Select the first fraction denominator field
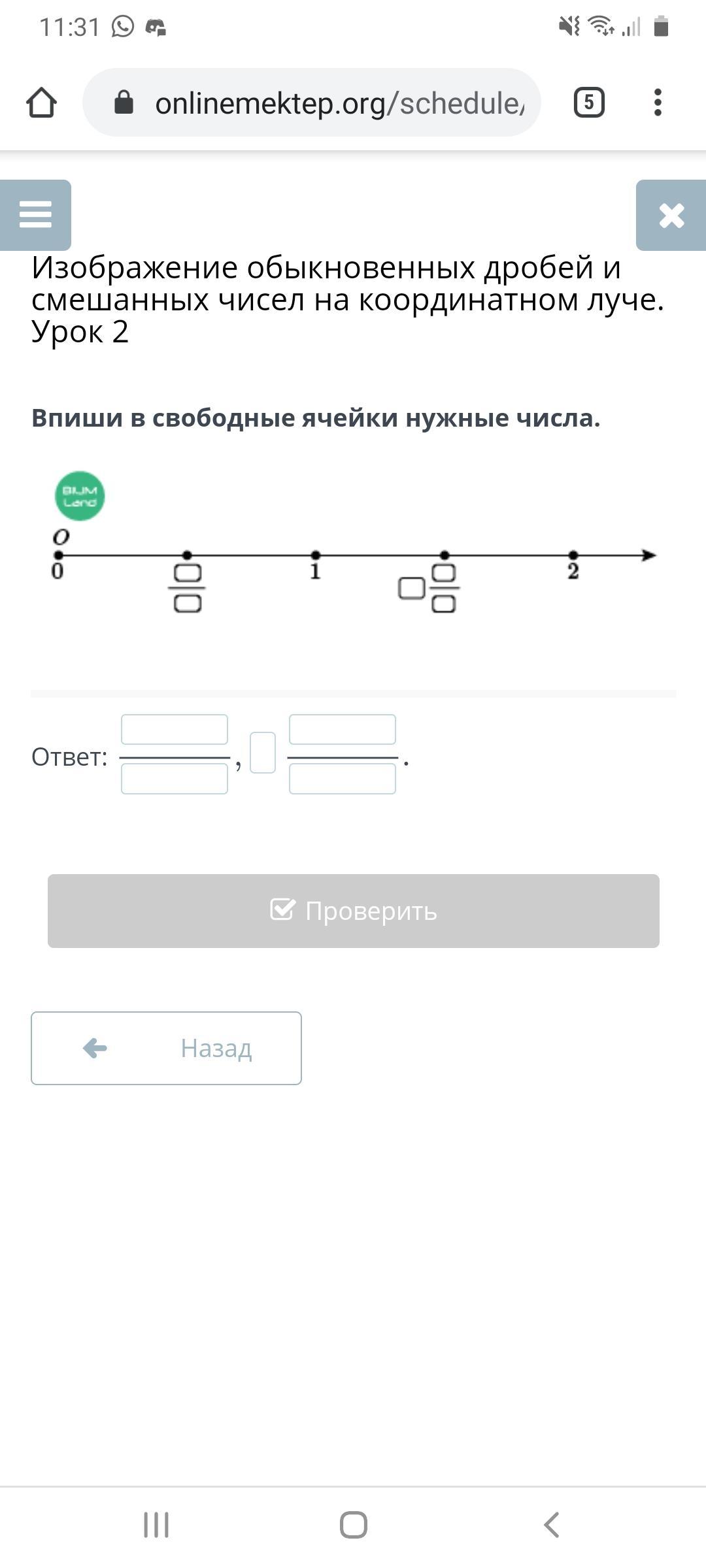Screen dimensions: 706x1568 (175, 779)
